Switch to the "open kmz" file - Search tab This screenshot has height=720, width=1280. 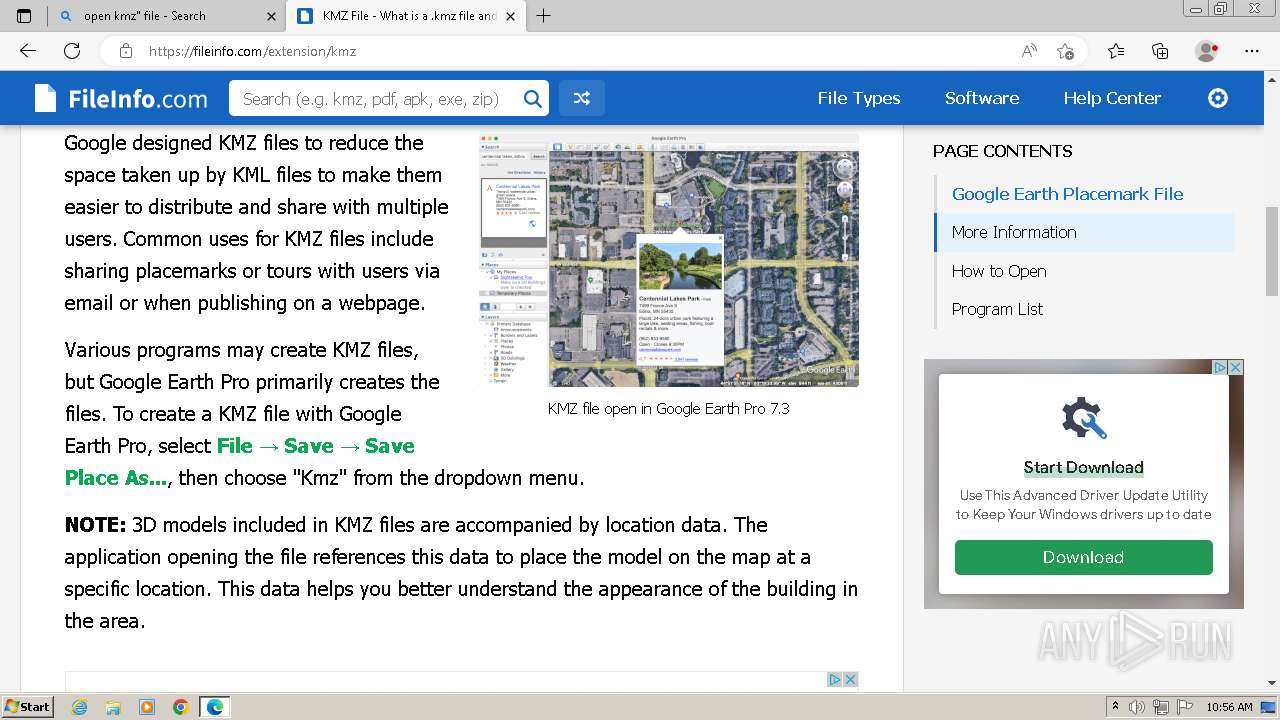167,16
